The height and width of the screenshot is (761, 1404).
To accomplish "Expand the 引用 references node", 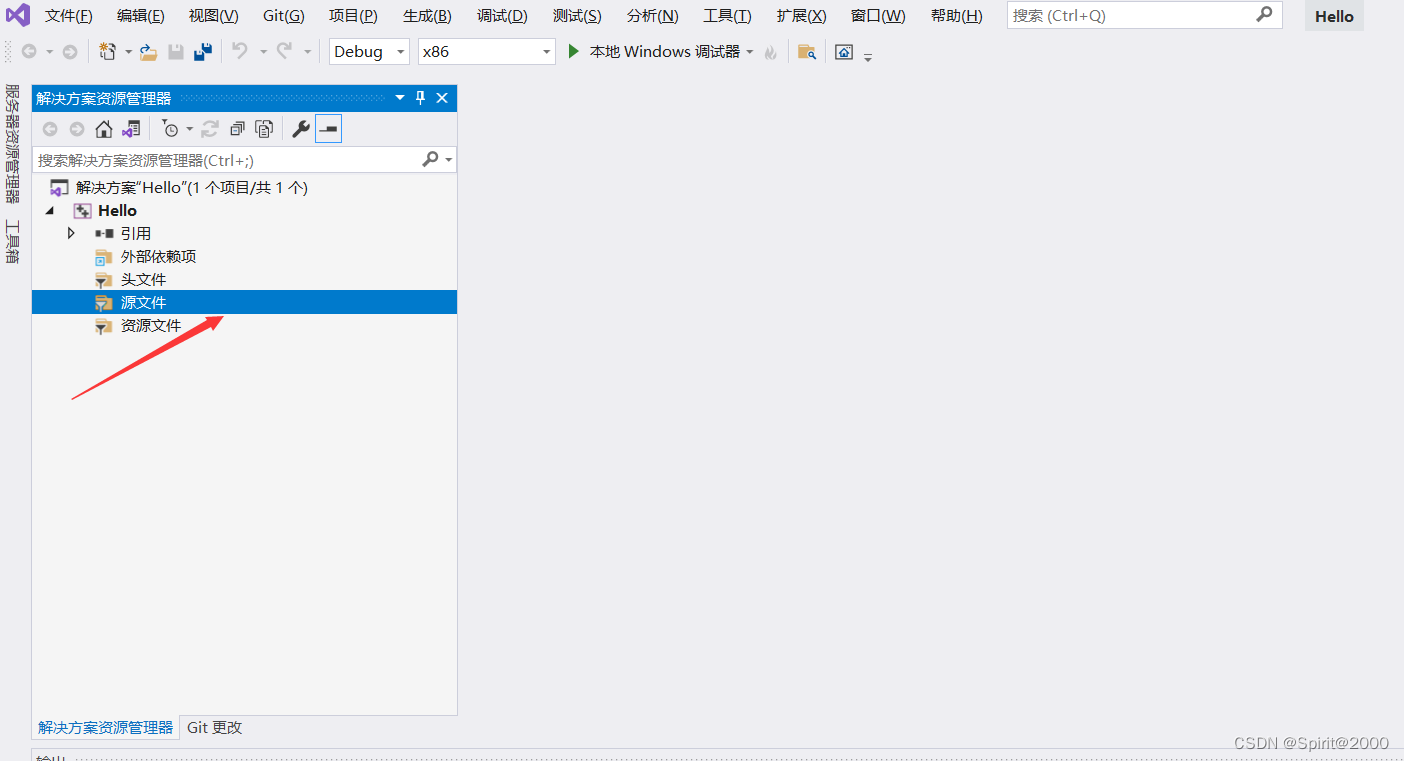I will [x=71, y=233].
